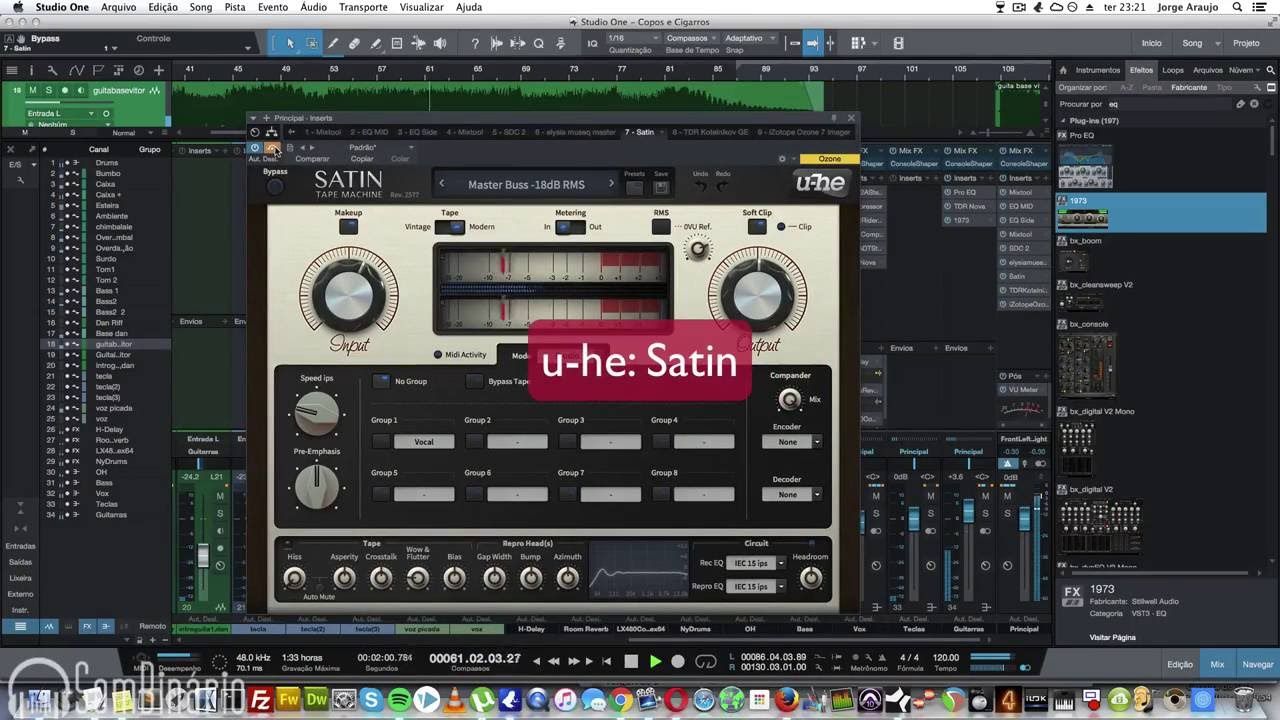The width and height of the screenshot is (1280, 720).
Task: Click the Satin Presets icon
Action: [634, 187]
